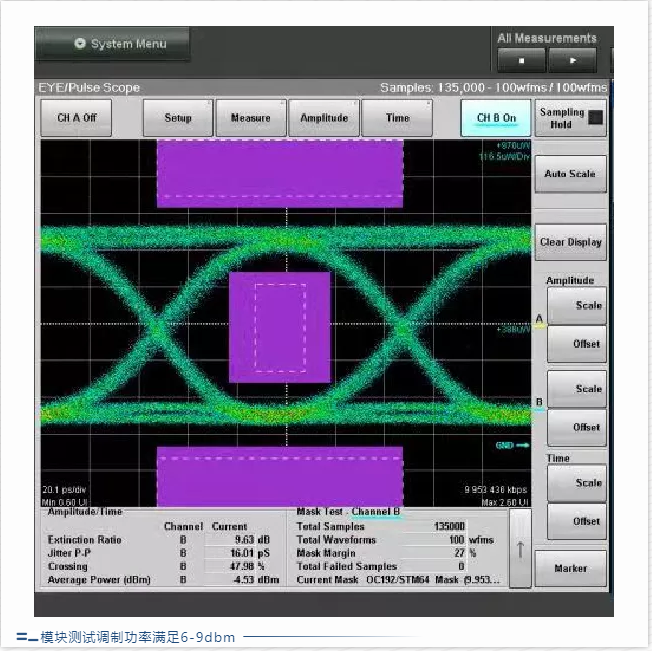Expand the Measure menu
This screenshot has height=651, width=652.
click(x=251, y=118)
